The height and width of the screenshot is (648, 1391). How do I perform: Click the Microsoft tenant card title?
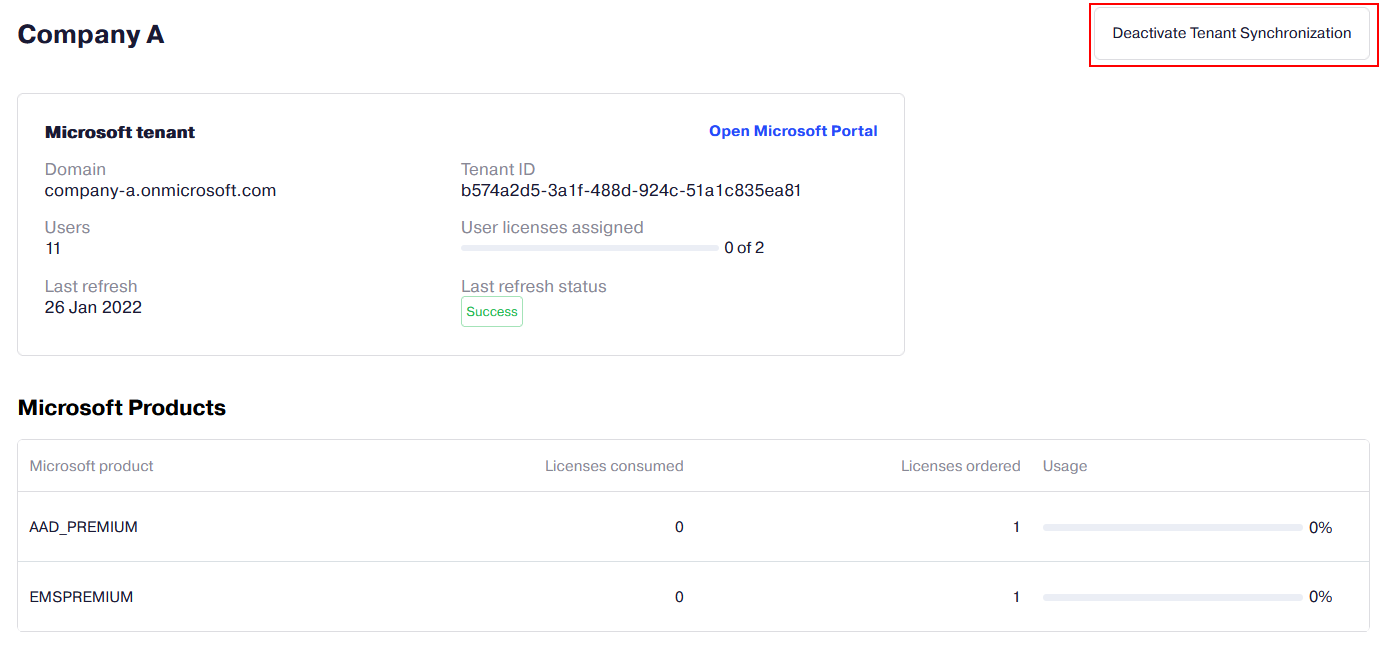(120, 132)
